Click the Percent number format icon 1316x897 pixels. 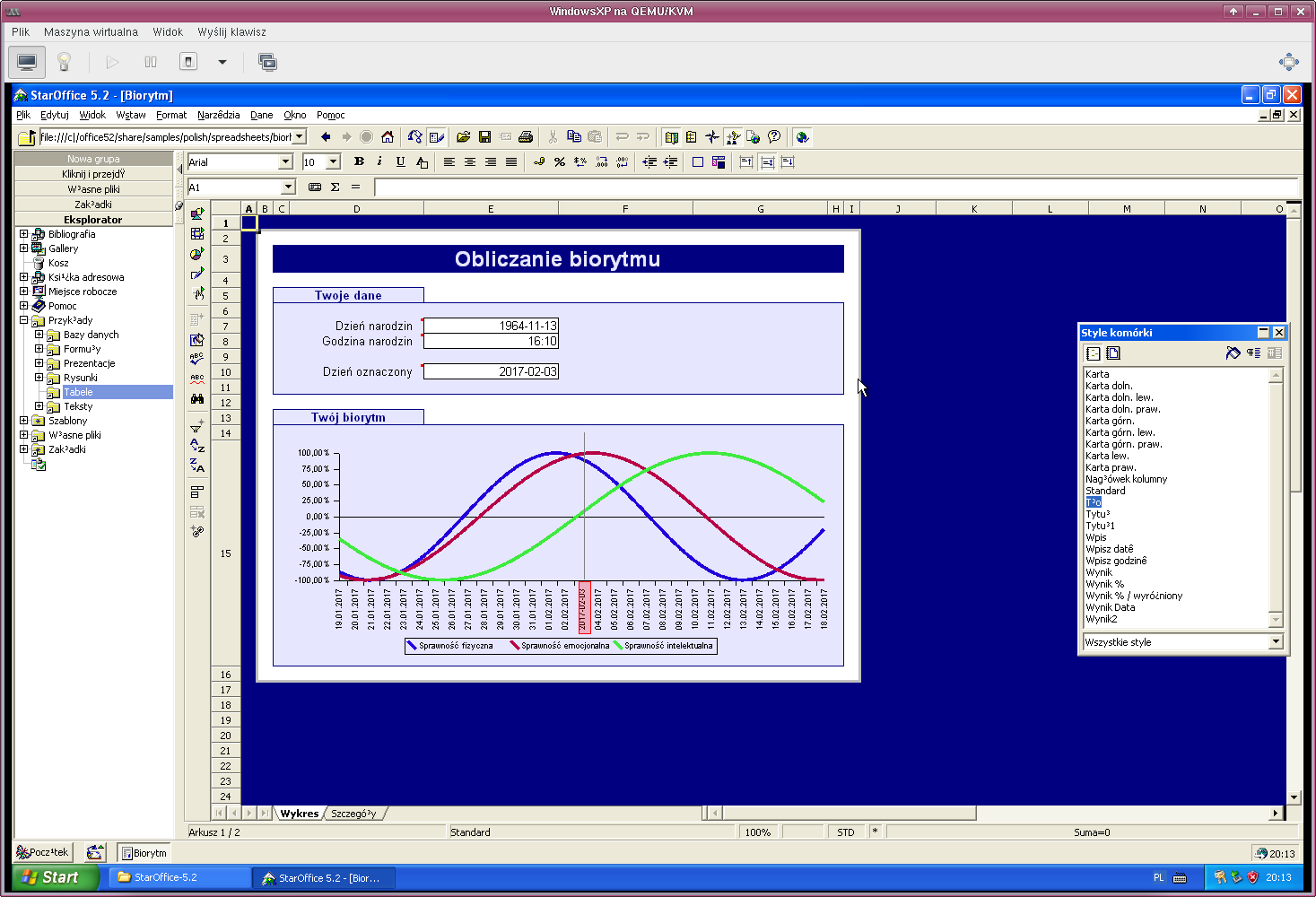[x=559, y=162]
